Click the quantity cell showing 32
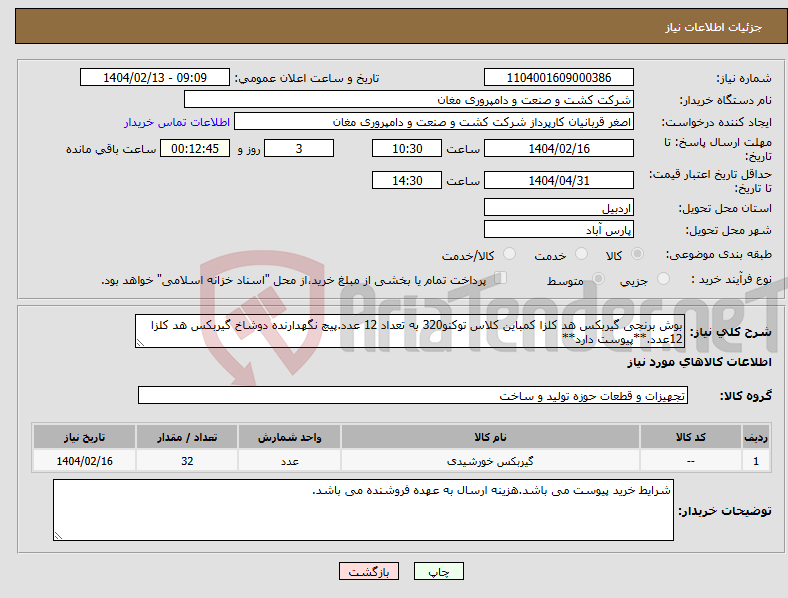 point(187,460)
